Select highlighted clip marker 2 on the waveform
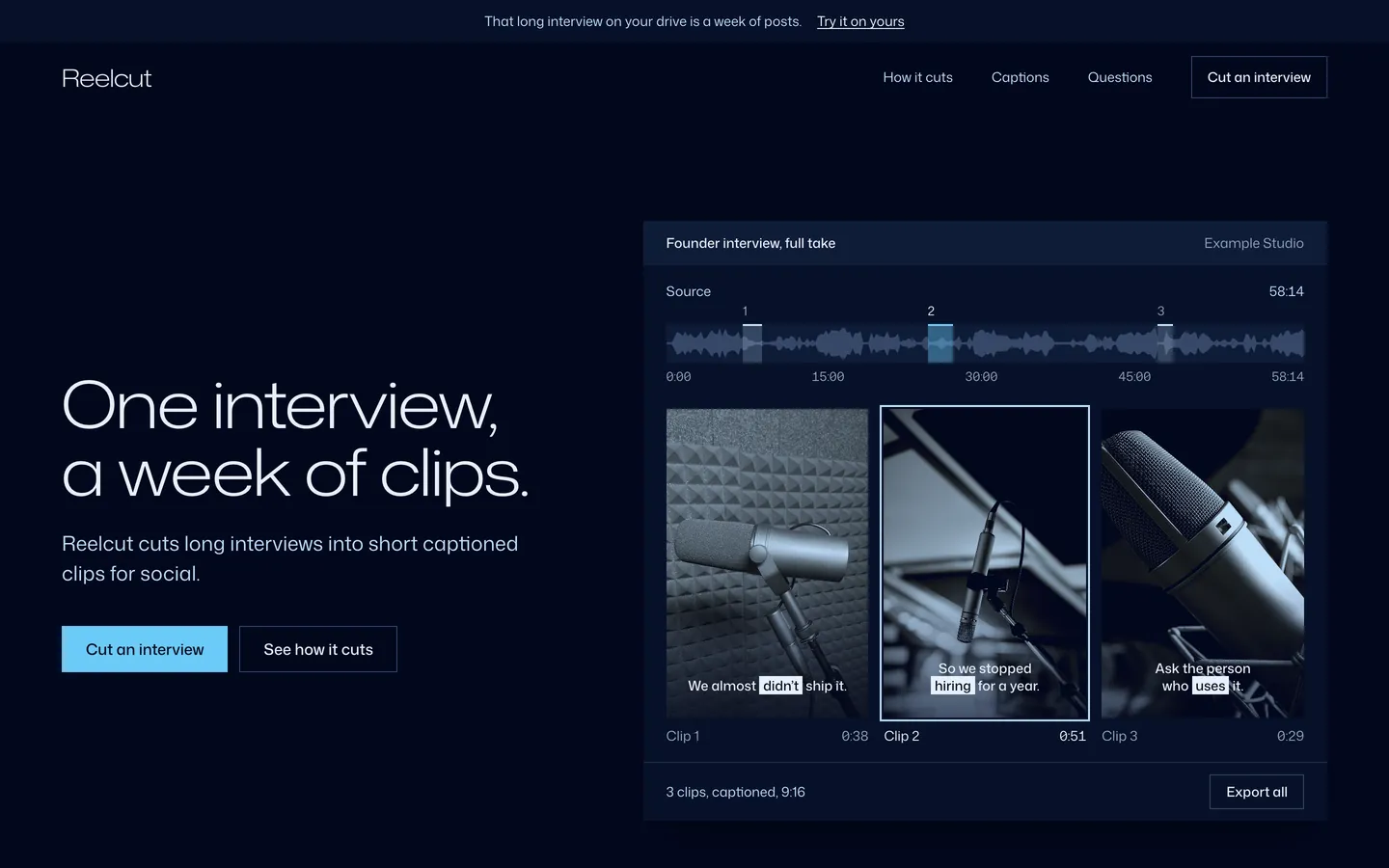This screenshot has width=1389, height=868. (x=940, y=342)
